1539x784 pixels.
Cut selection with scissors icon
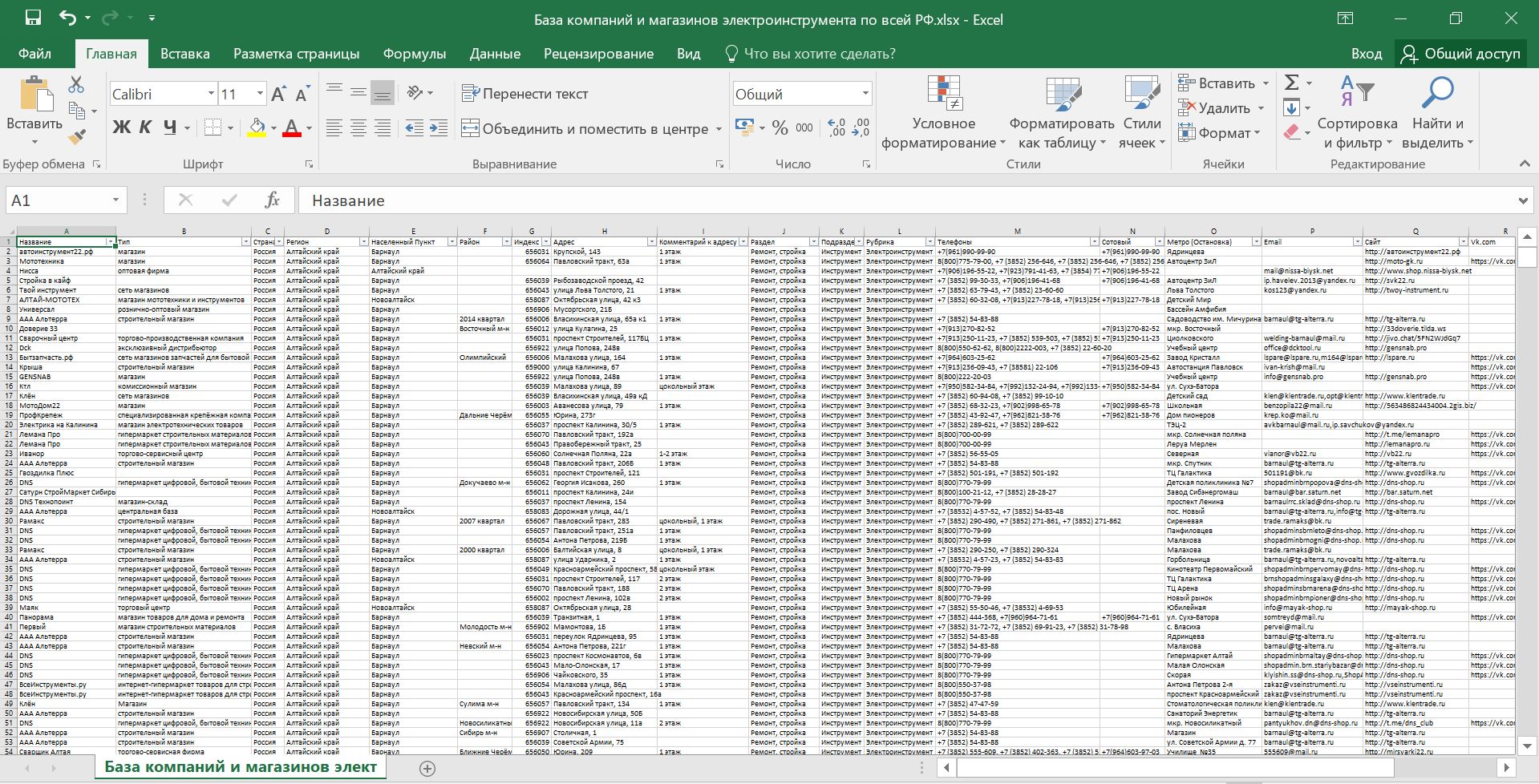(77, 84)
